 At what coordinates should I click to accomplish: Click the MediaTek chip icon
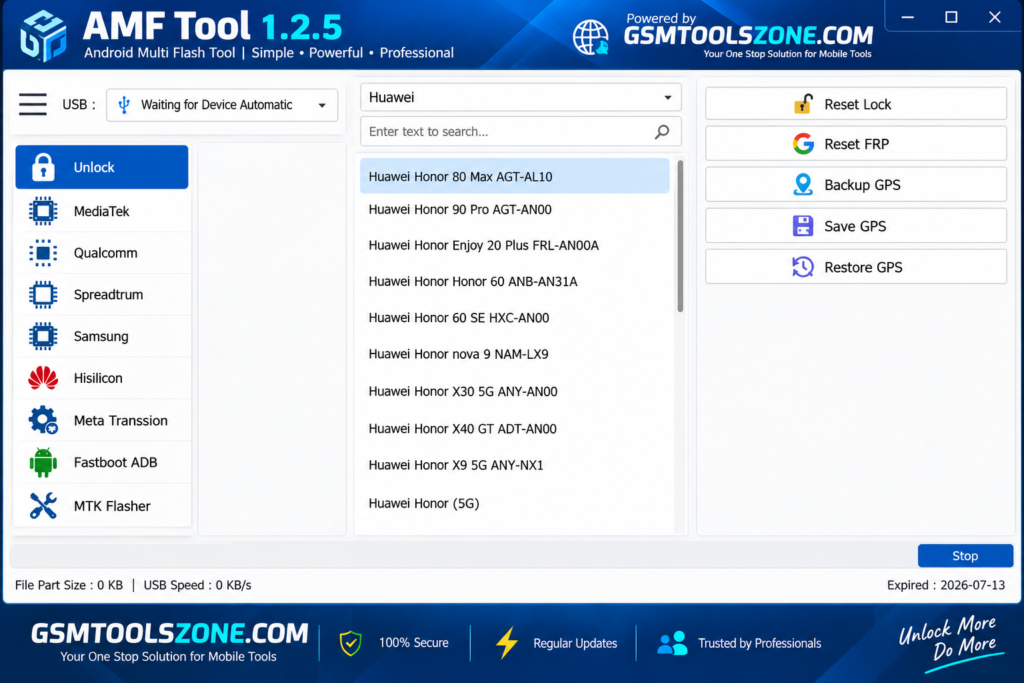(43, 212)
